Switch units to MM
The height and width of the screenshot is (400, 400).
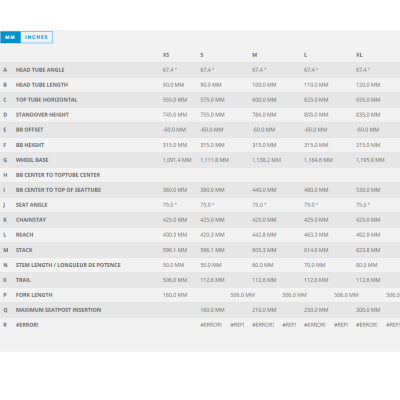tap(10, 37)
